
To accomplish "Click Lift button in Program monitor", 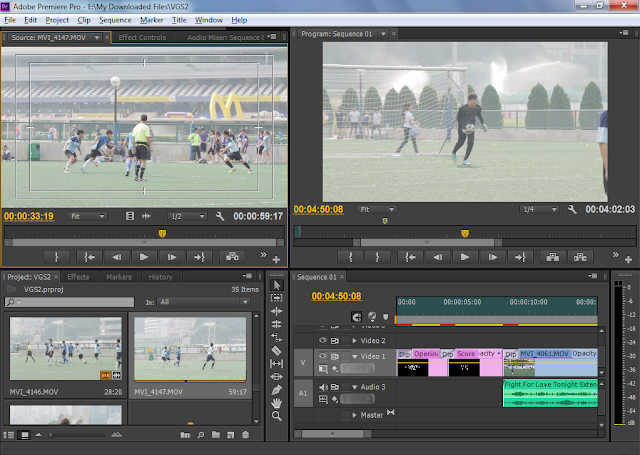I will pos(552,257).
